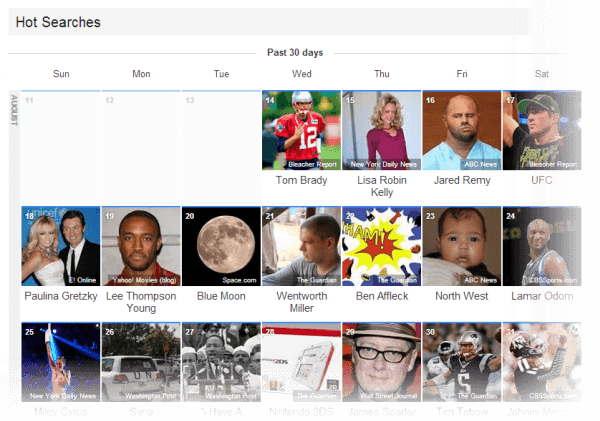Open the Lee Thompson Young image
The width and height of the screenshot is (600, 421).
(141, 246)
